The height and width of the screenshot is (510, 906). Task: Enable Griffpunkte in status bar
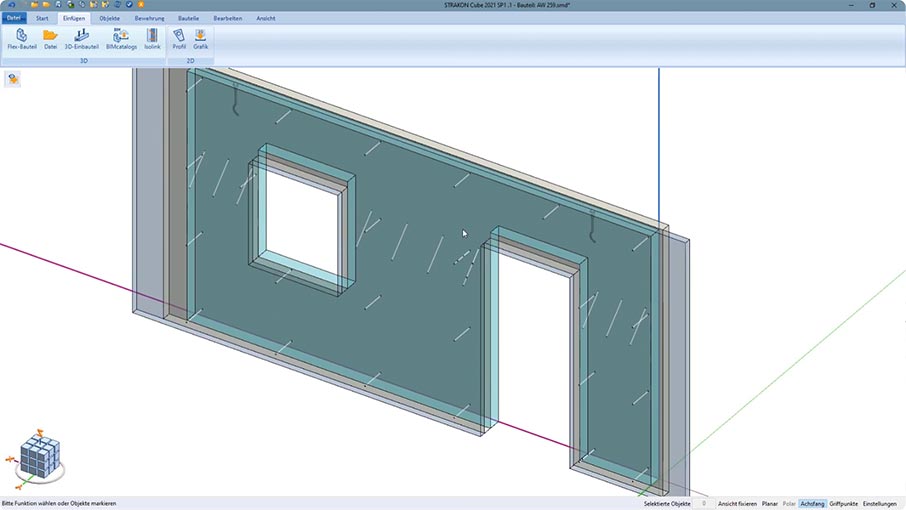tap(843, 504)
